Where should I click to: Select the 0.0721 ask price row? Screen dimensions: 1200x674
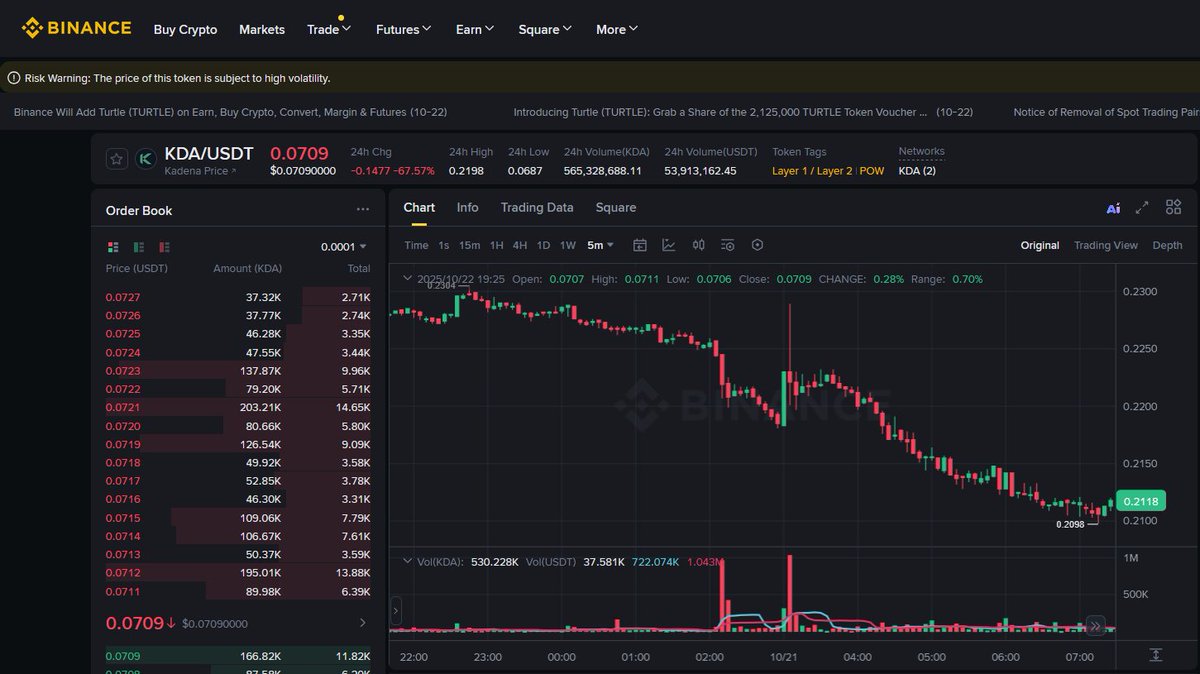[238, 408]
